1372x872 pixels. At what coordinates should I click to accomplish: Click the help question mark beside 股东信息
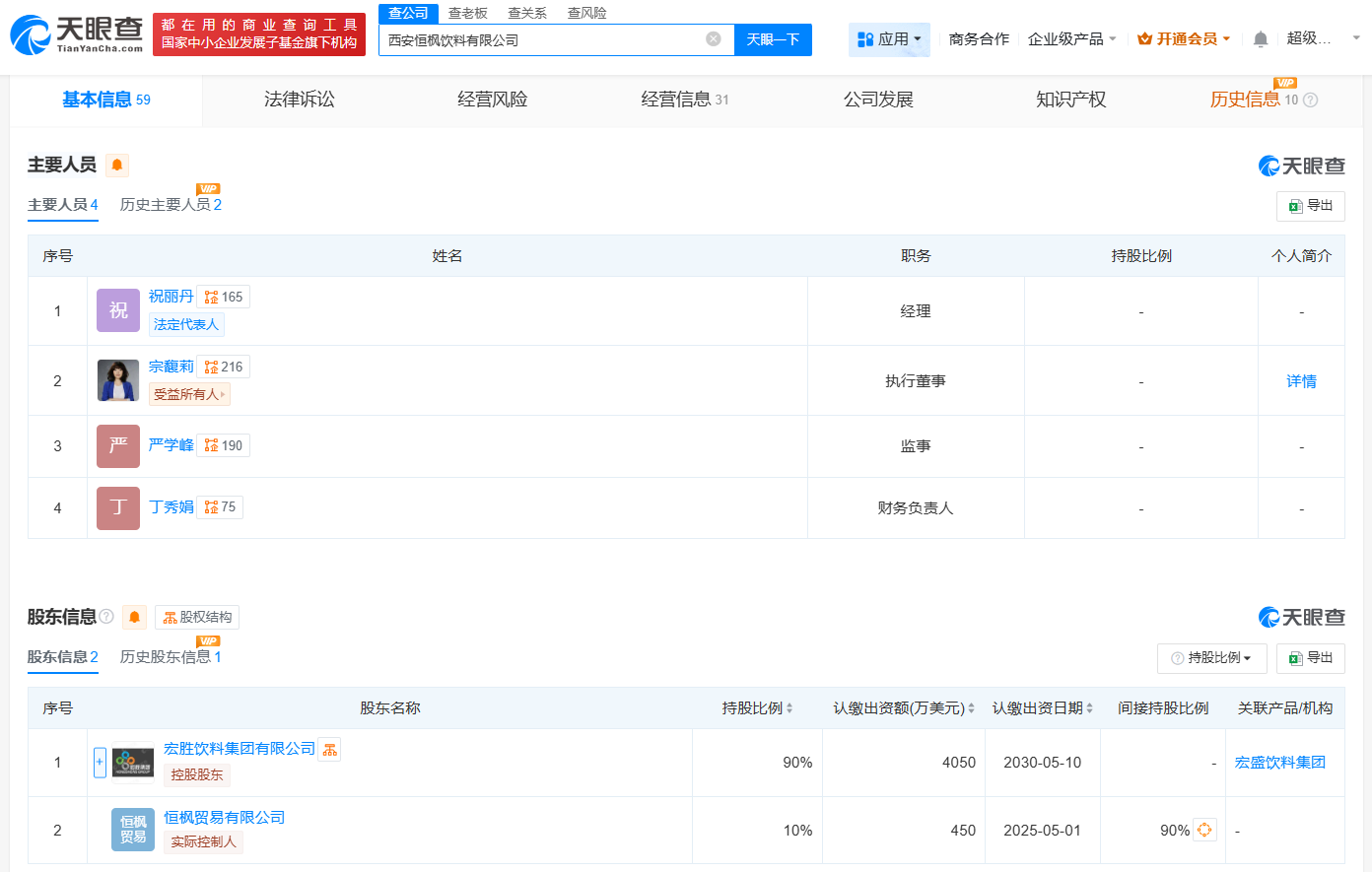(x=106, y=617)
